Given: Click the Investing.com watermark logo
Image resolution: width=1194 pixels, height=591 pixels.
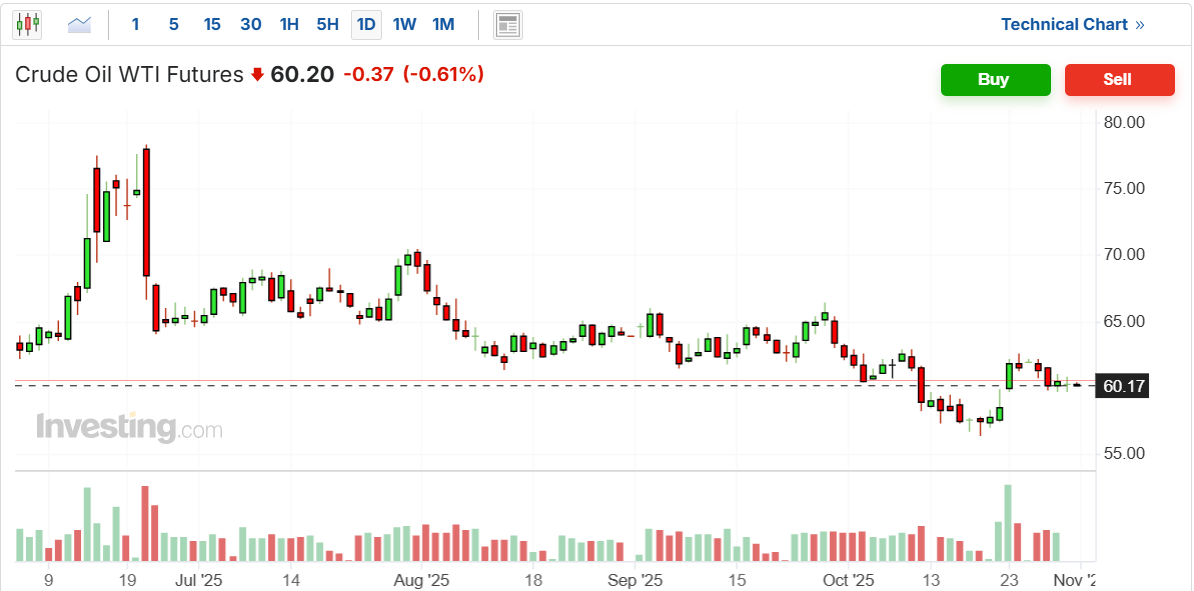Looking at the screenshot, I should coord(129,428).
